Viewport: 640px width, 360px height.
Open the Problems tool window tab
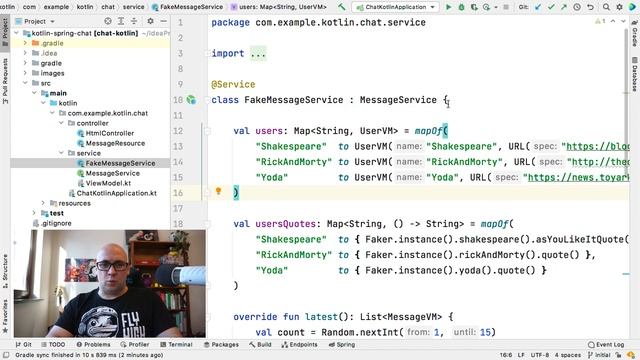pos(93,344)
